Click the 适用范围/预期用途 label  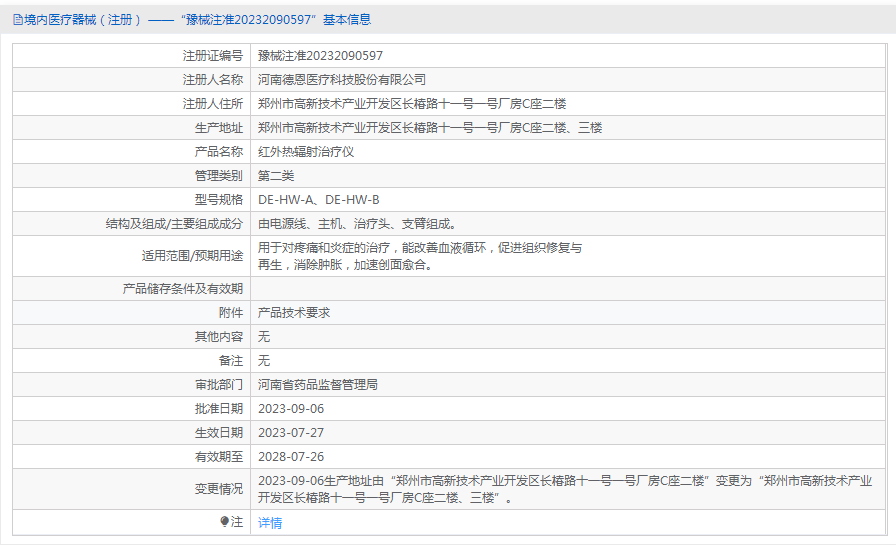tap(193, 256)
